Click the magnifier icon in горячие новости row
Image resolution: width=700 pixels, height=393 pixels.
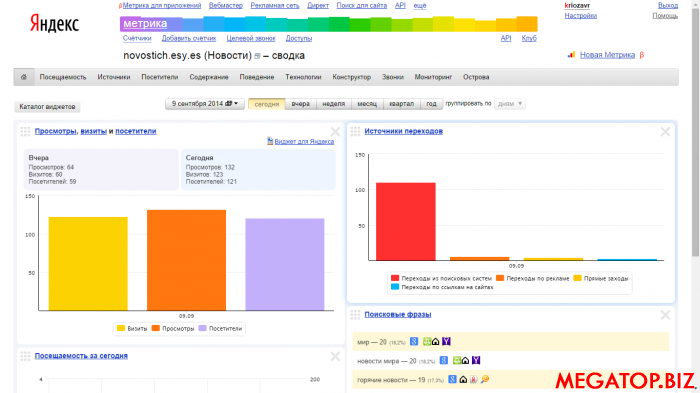pos(485,379)
